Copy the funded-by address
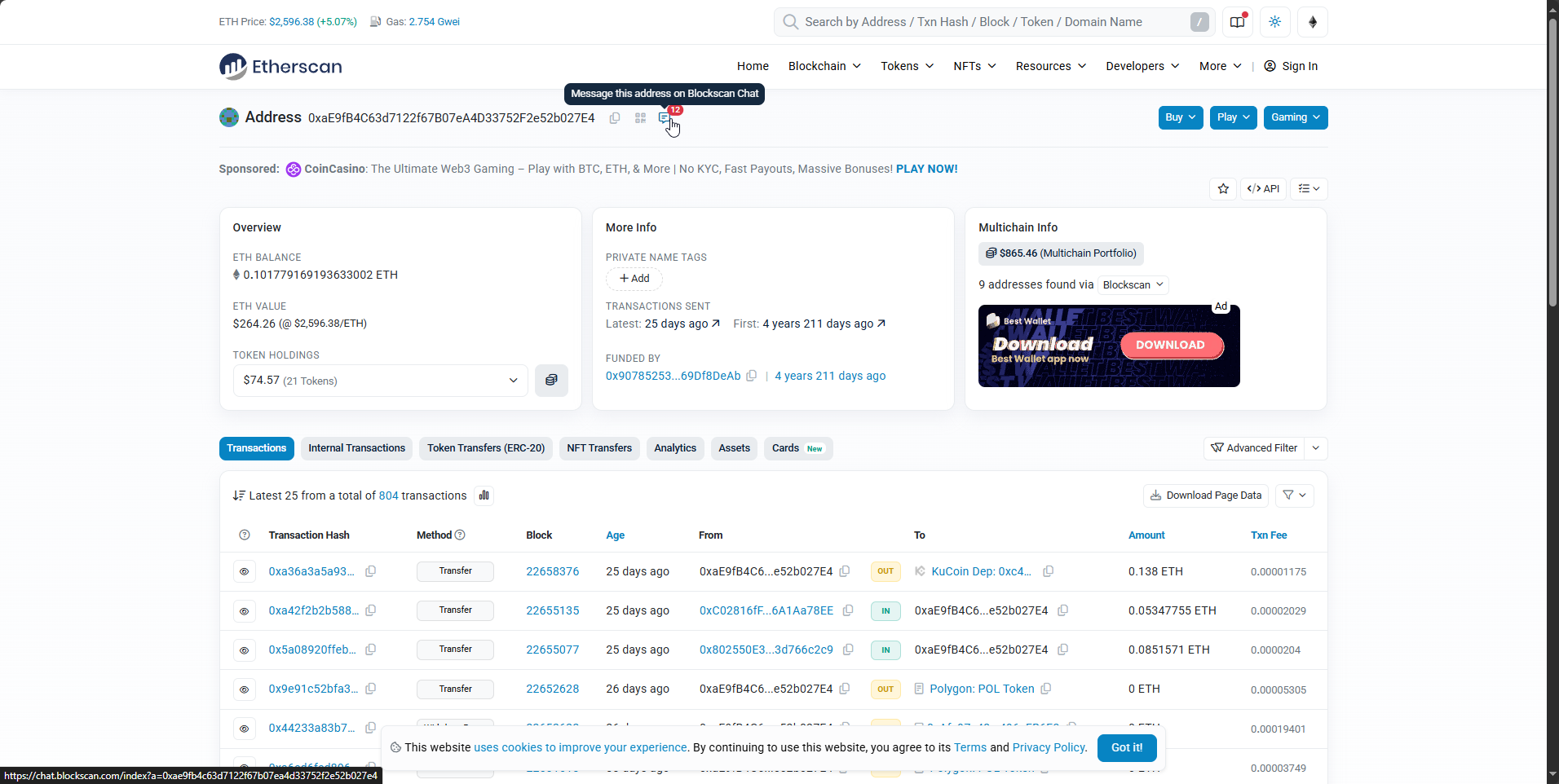This screenshot has height=784, width=1559. pos(752,376)
